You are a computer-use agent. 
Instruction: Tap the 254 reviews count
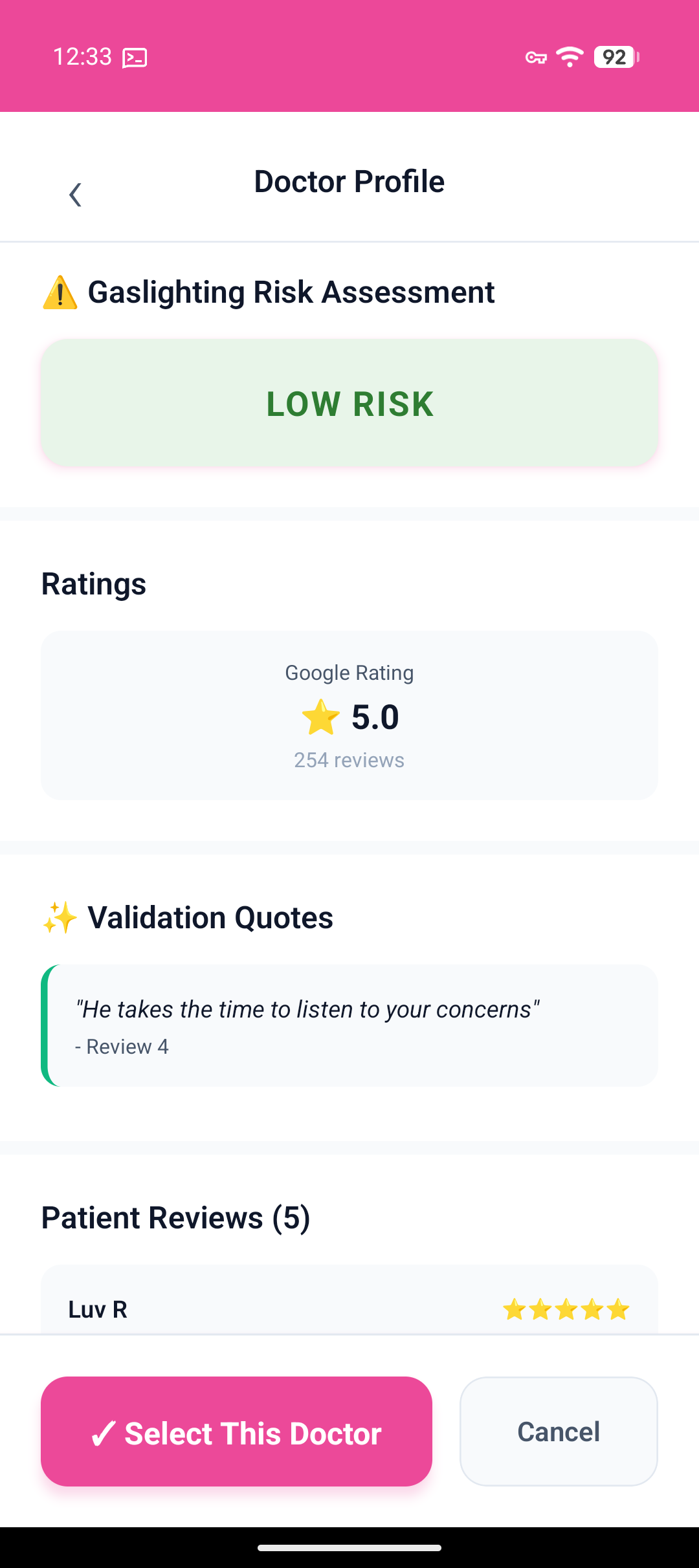pyautogui.click(x=349, y=760)
